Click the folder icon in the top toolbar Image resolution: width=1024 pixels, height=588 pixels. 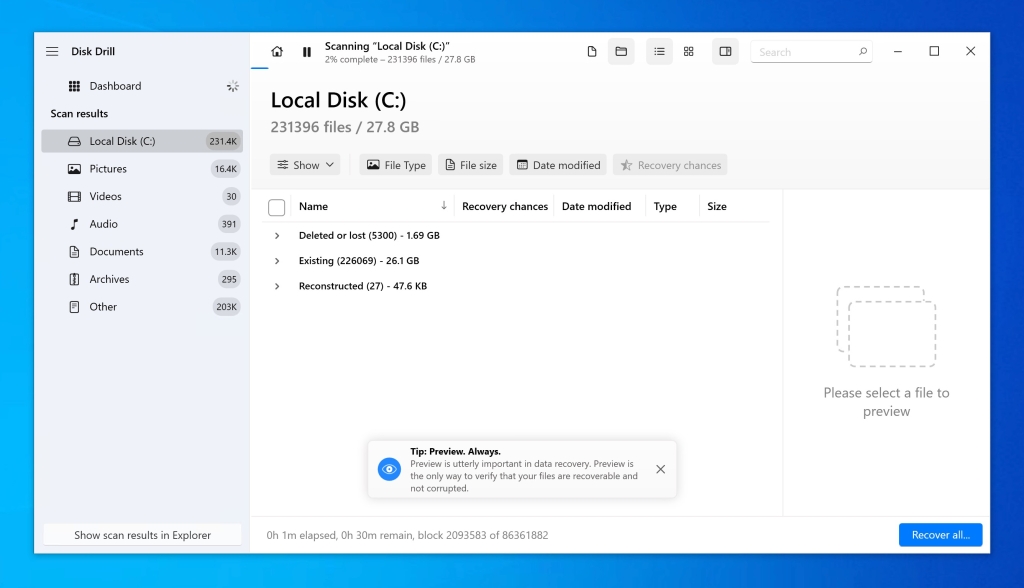621,51
